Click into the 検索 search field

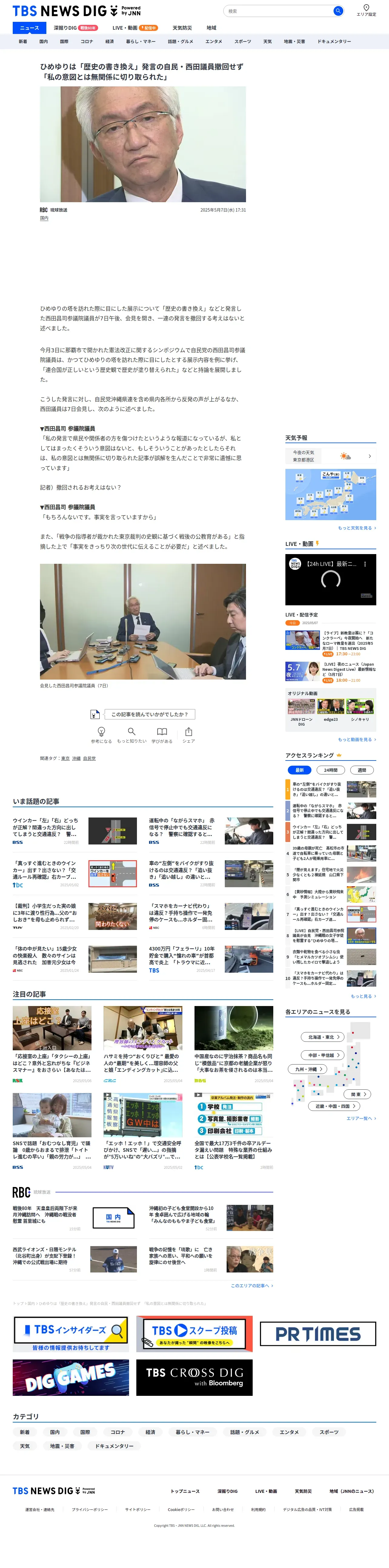pos(279,11)
